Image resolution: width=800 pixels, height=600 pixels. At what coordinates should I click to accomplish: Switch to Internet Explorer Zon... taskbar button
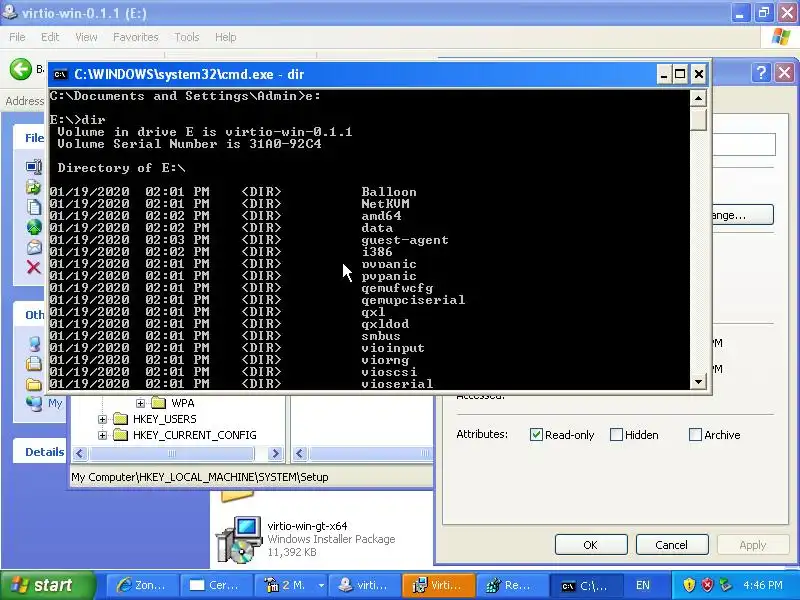[142, 585]
